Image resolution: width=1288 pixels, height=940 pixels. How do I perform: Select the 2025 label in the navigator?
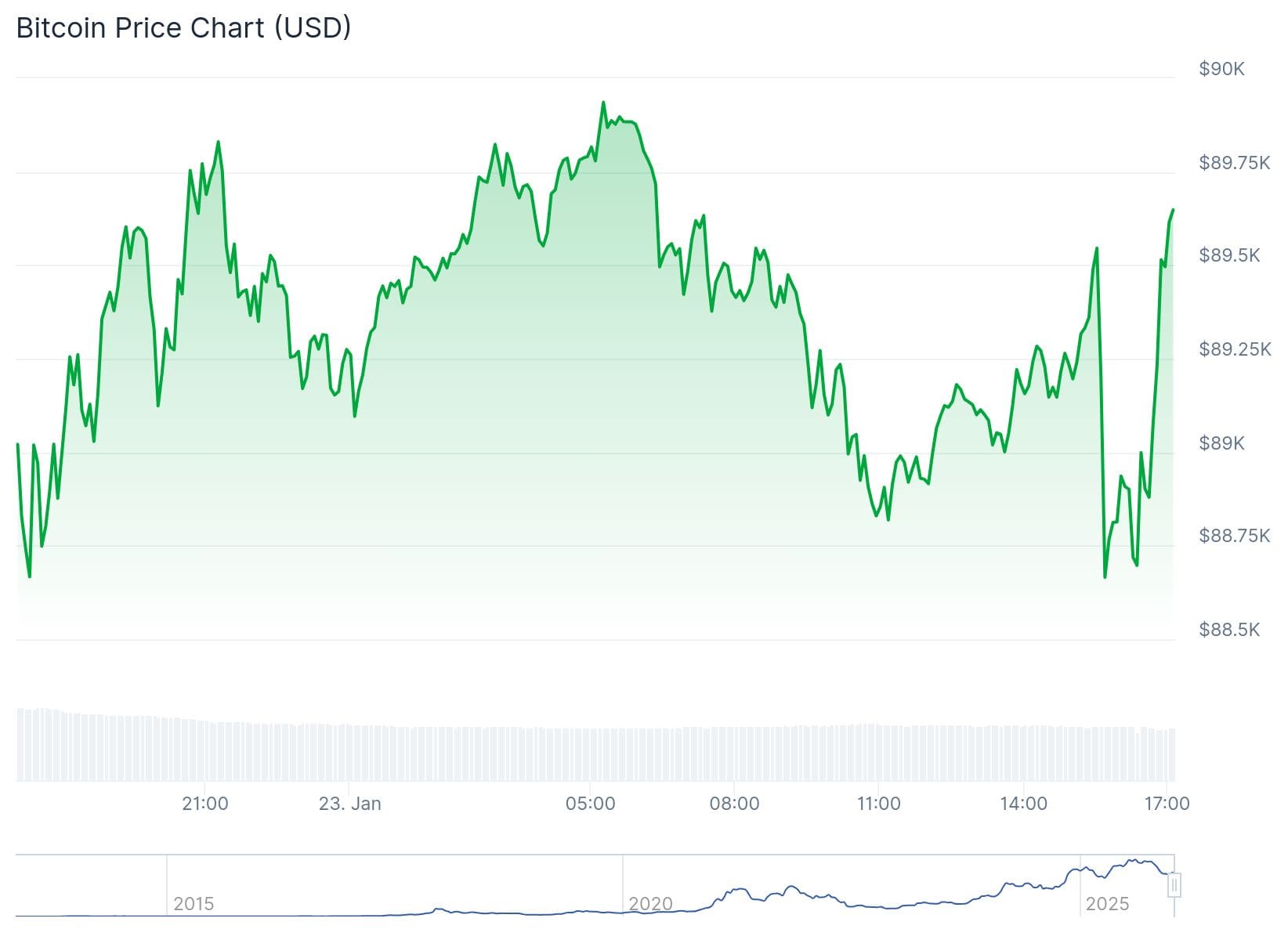click(1107, 904)
